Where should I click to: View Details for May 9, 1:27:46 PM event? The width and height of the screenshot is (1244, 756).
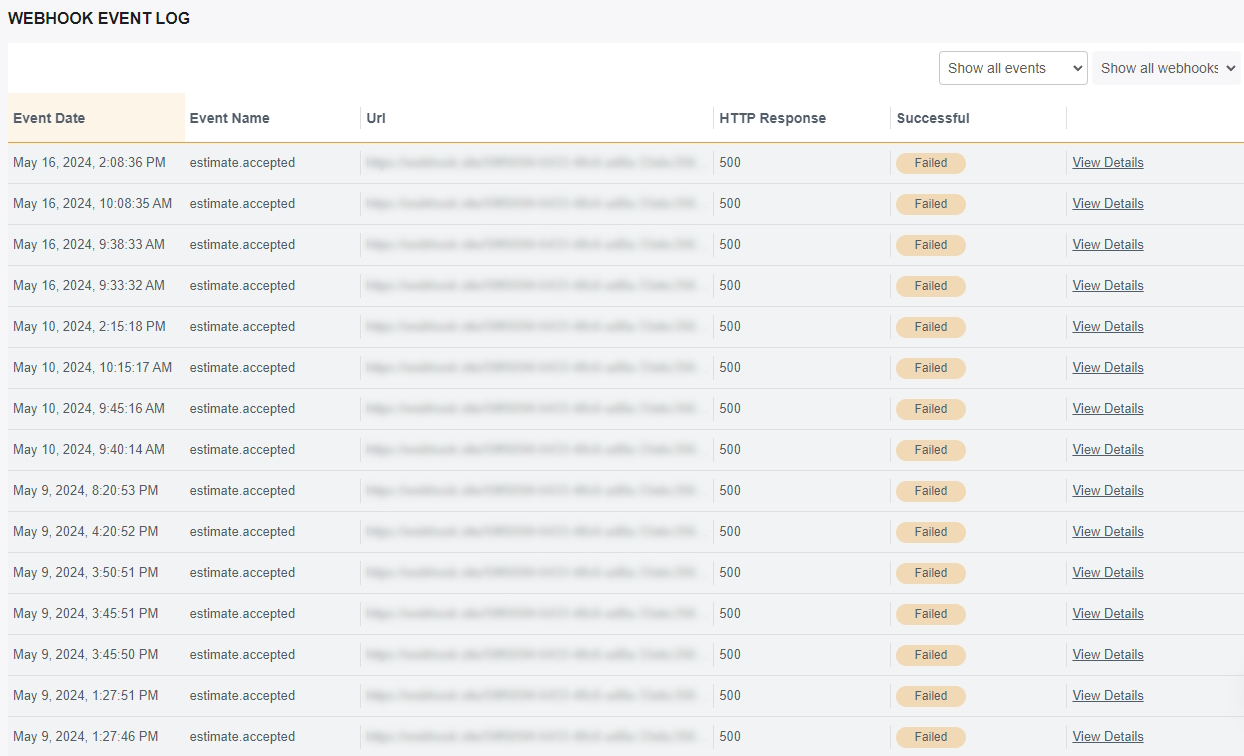tap(1107, 737)
